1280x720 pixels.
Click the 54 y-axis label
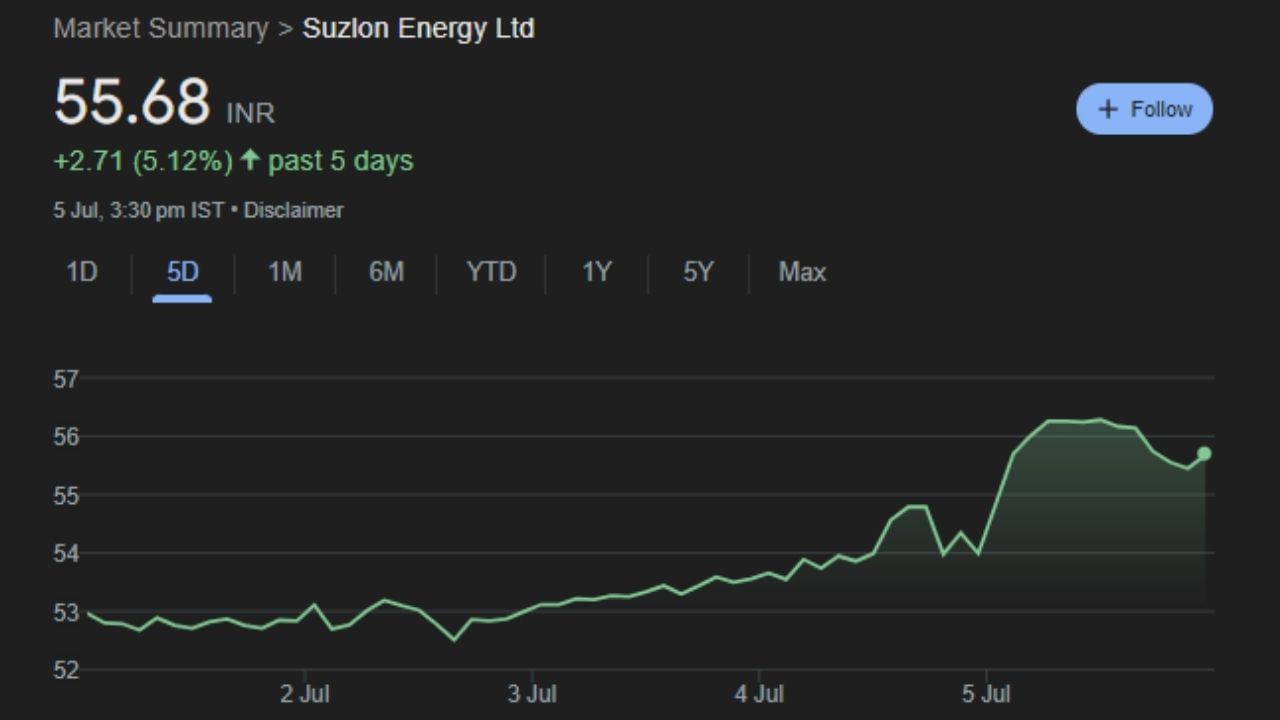[x=66, y=553]
